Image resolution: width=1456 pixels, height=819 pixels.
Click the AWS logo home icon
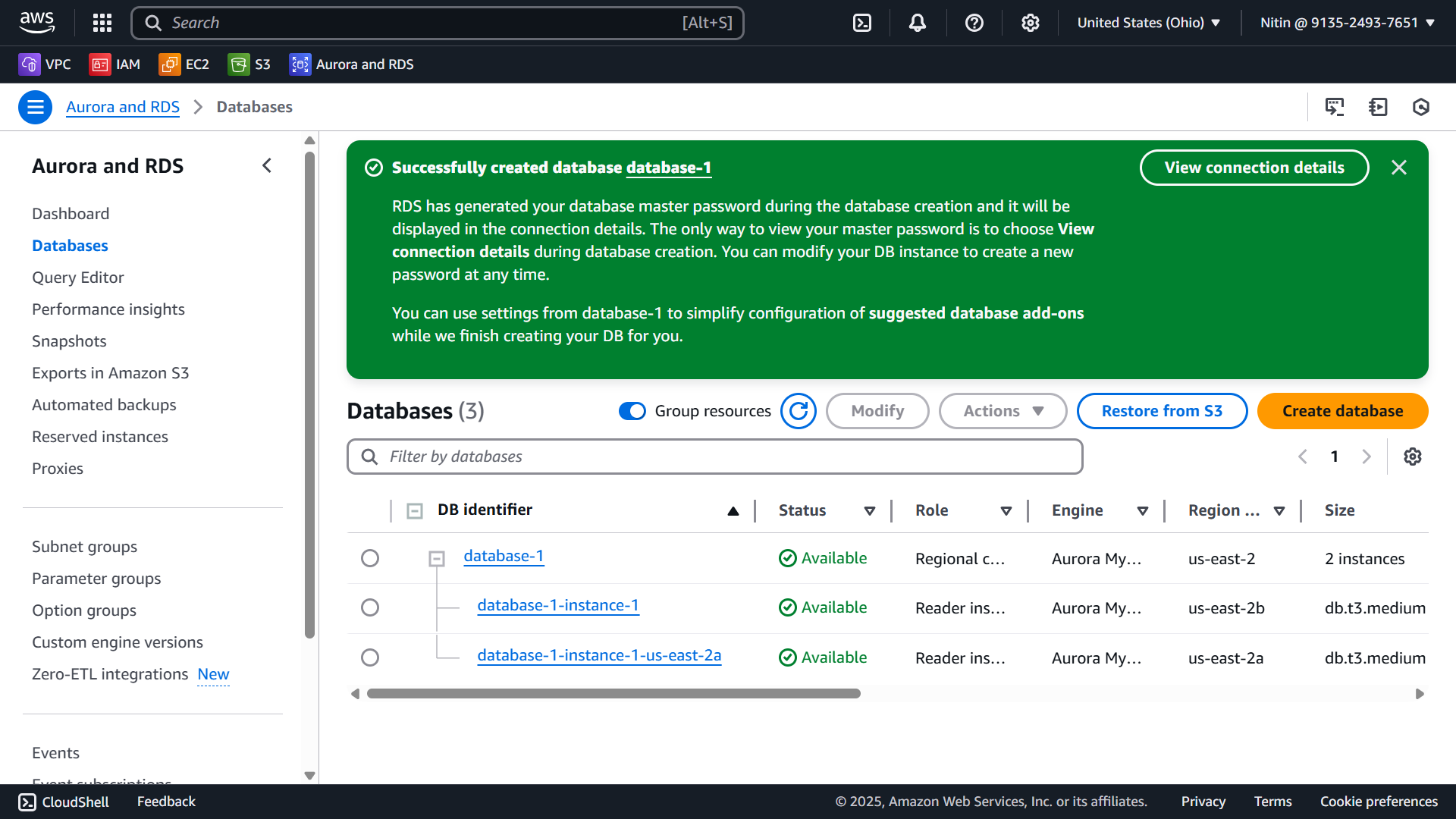pos(37,23)
